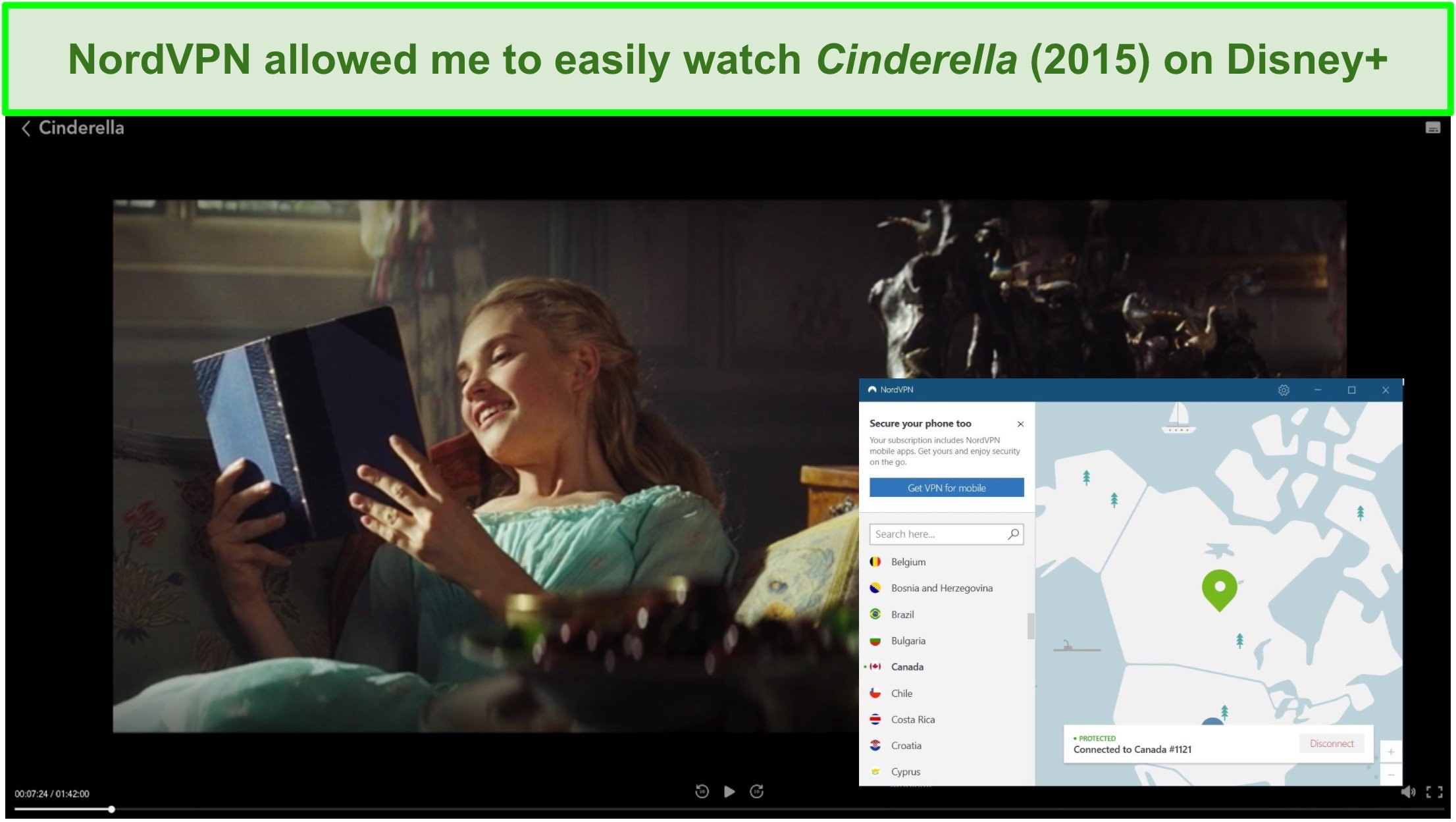
Task: Minimize the NordVPN window
Action: [1318, 390]
